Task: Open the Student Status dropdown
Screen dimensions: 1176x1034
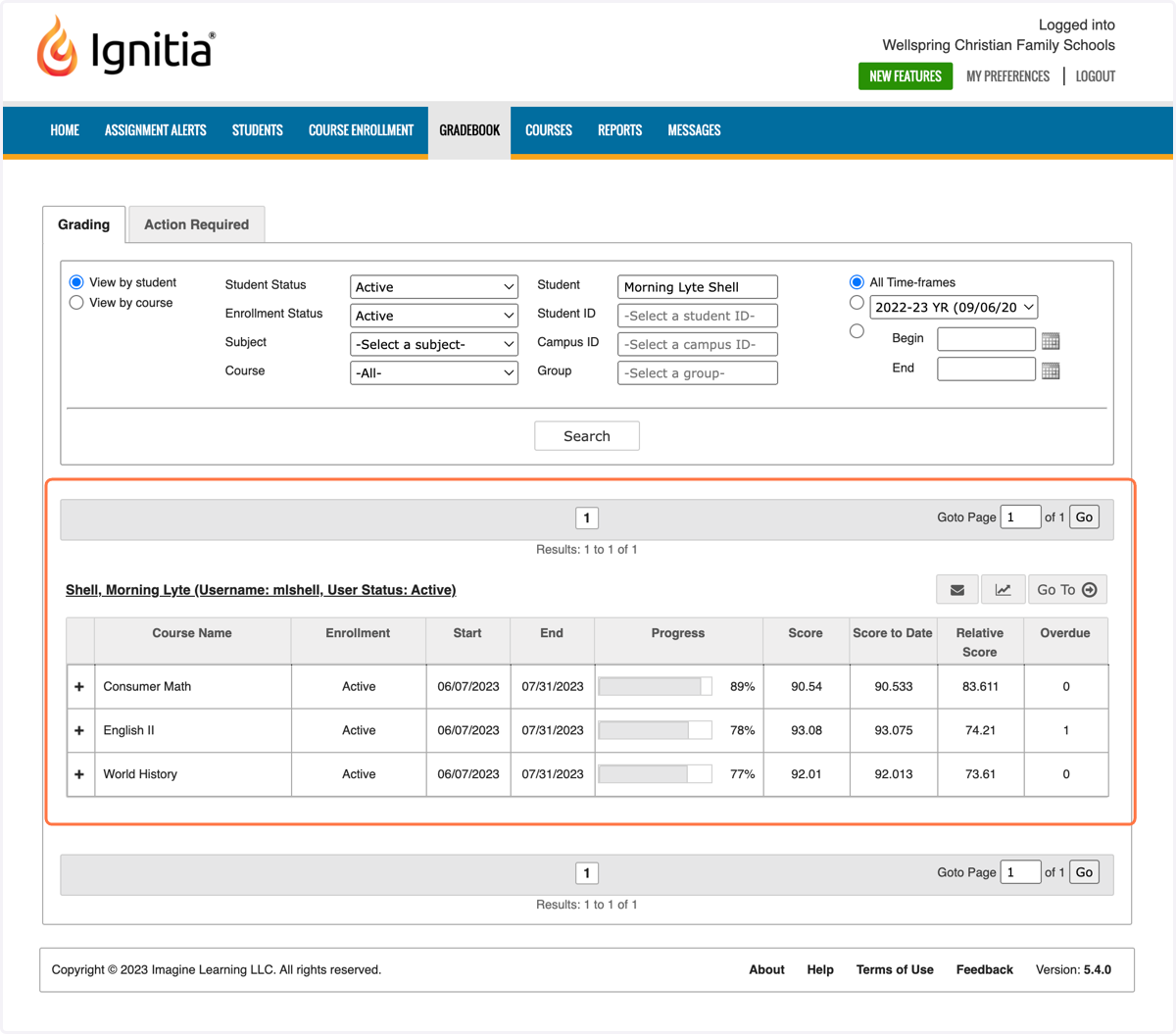Action: pyautogui.click(x=434, y=287)
